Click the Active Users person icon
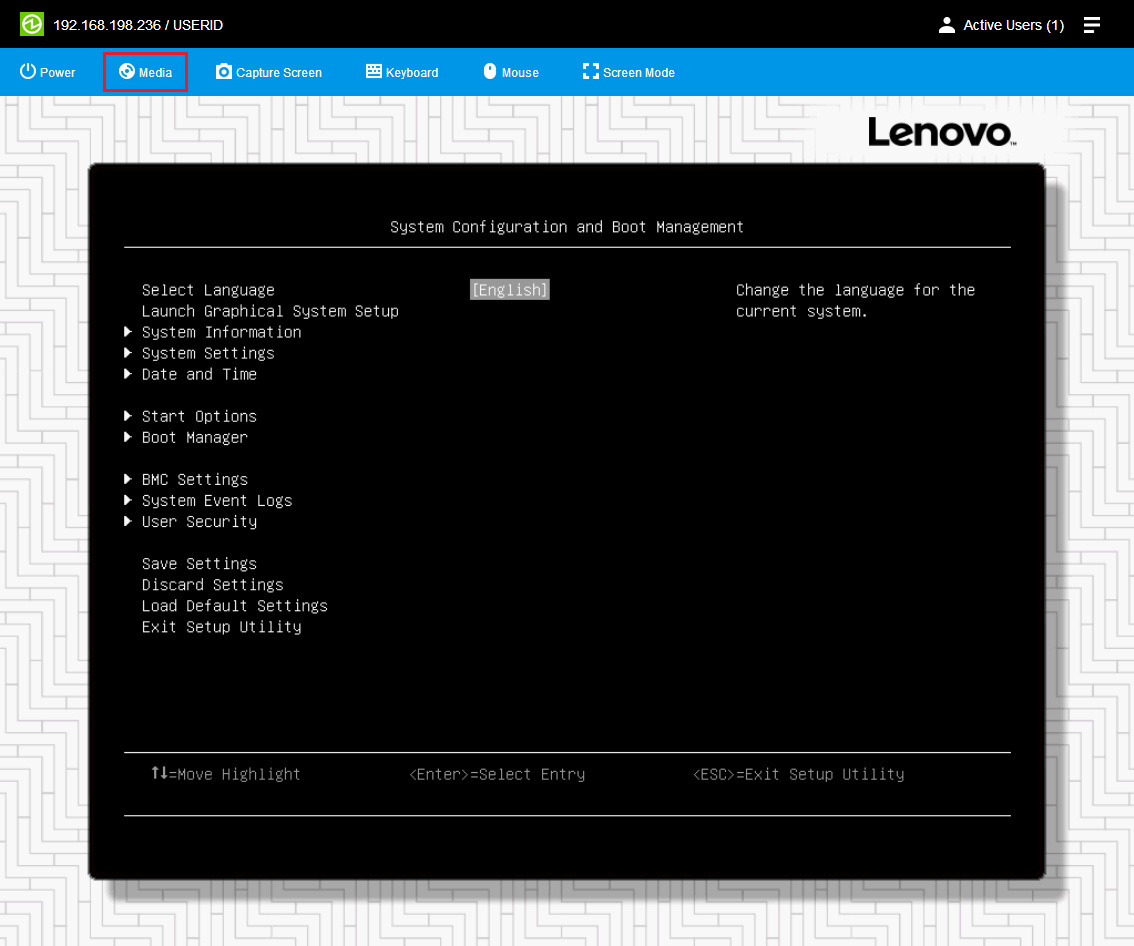The image size is (1134, 946). pyautogui.click(x=946, y=25)
